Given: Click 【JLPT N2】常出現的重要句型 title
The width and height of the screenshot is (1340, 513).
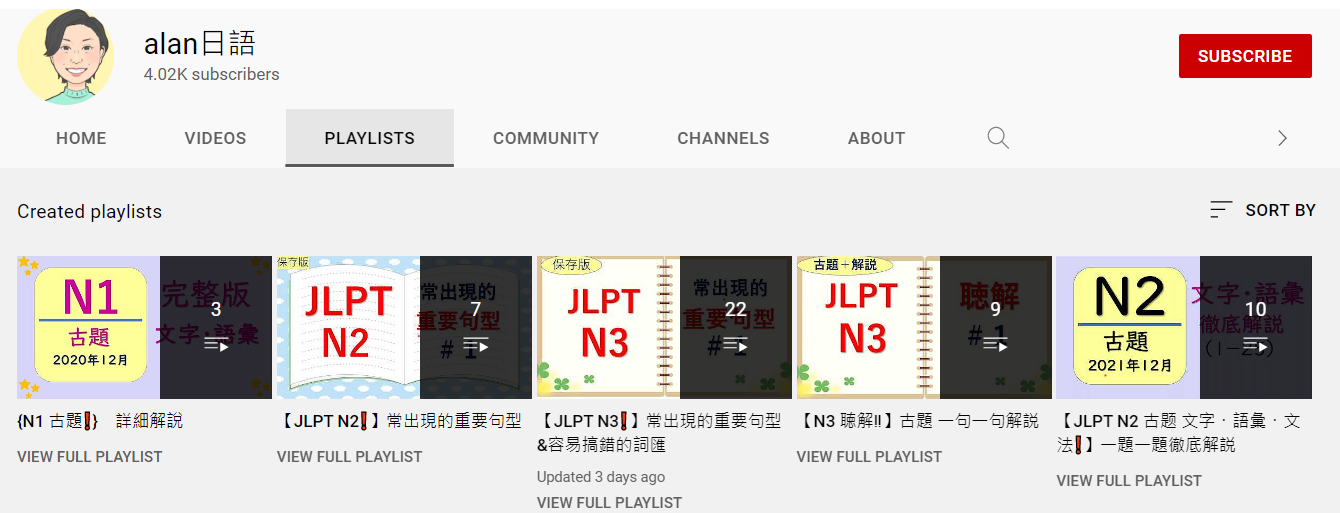Looking at the screenshot, I should (399, 421).
